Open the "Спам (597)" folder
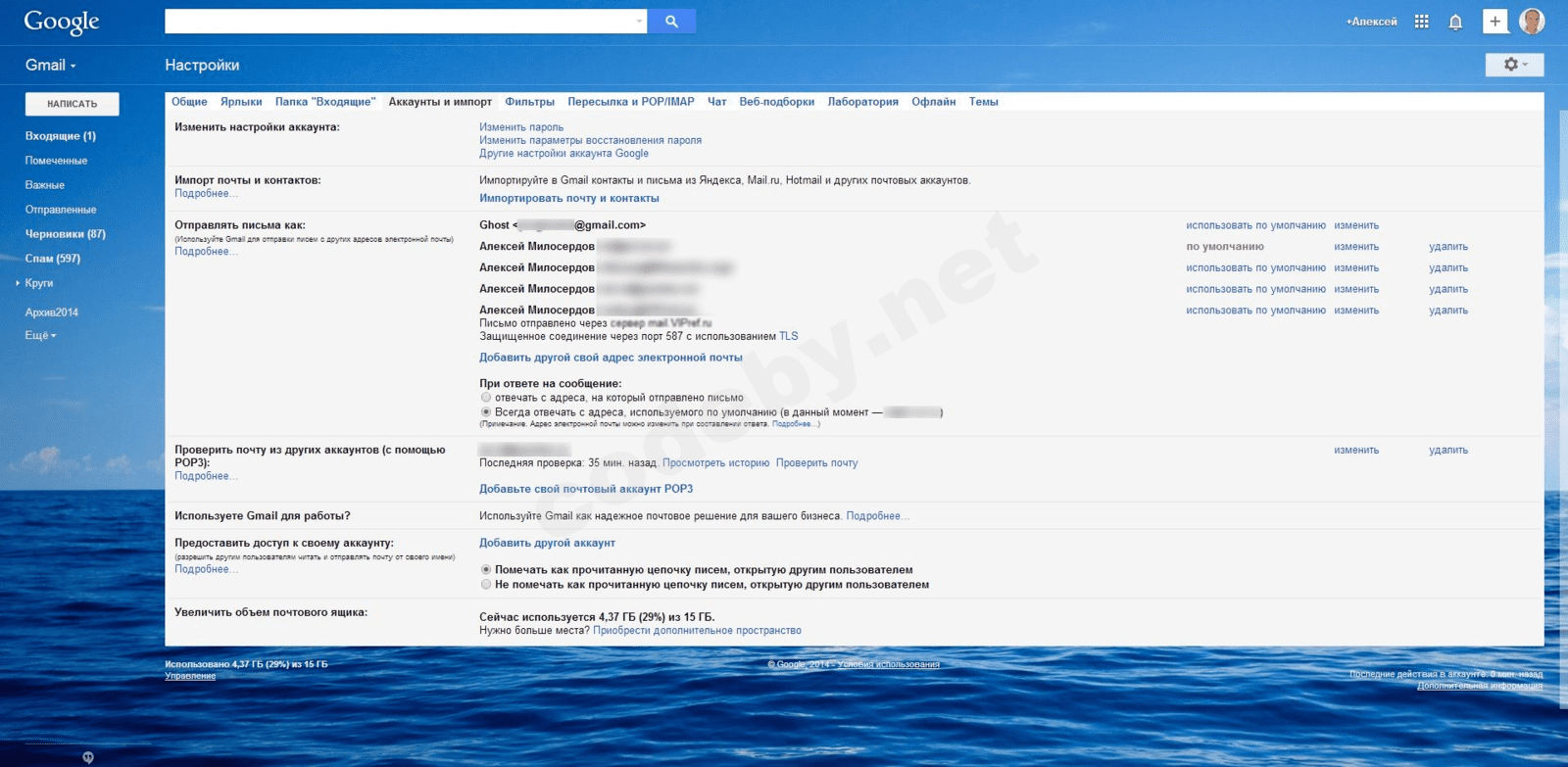Image resolution: width=1568 pixels, height=767 pixels. pos(53,259)
